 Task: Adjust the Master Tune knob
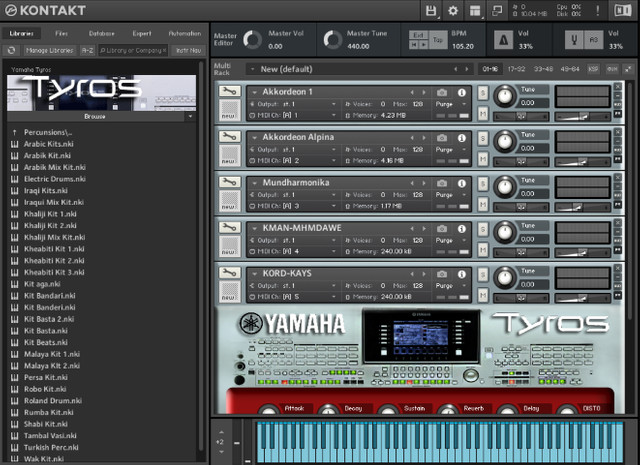tap(333, 40)
